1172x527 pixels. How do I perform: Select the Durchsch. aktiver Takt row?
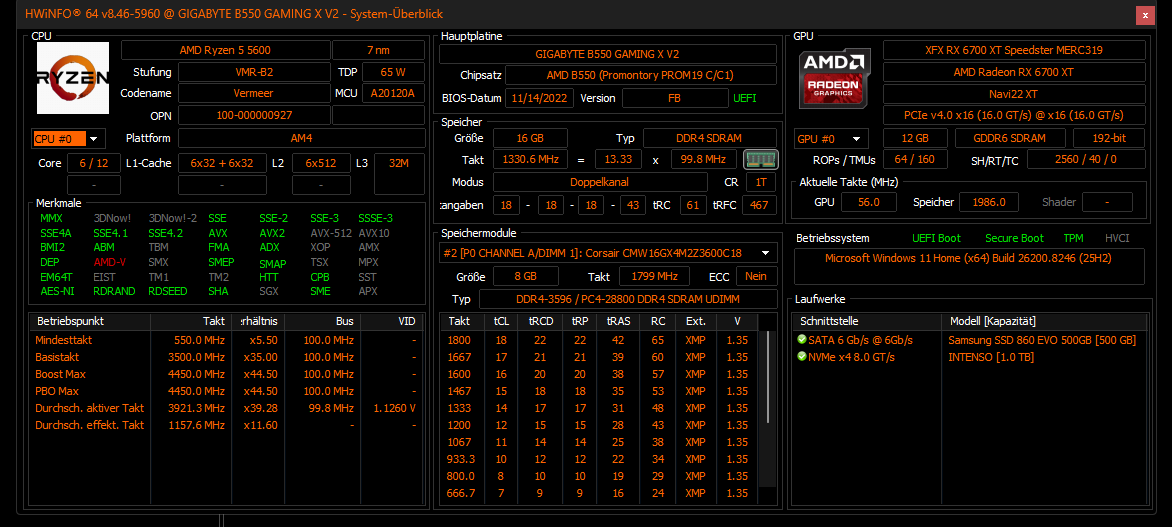227,408
